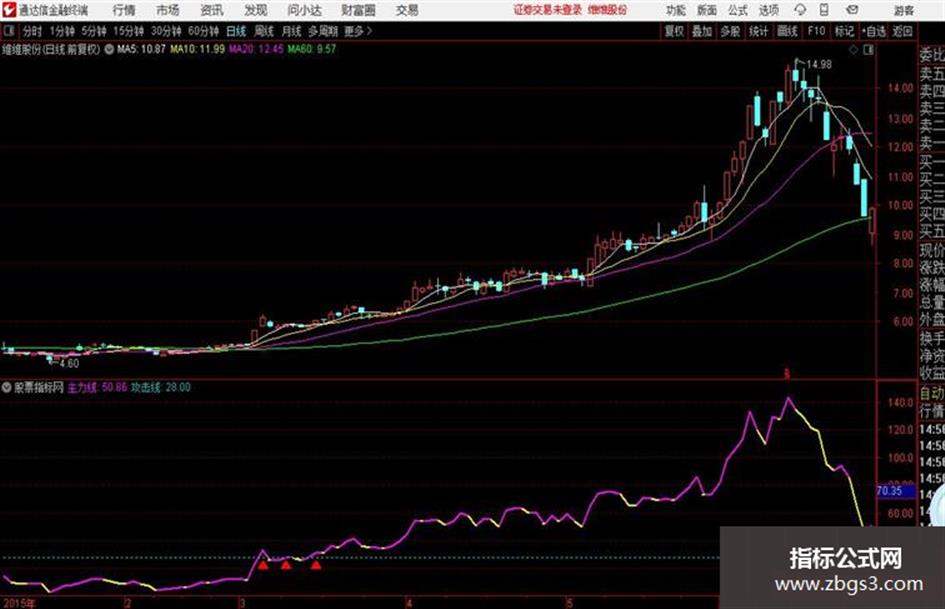This screenshot has width=945, height=609.
Task: Toggle the left panel layout icon
Action: point(8,31)
